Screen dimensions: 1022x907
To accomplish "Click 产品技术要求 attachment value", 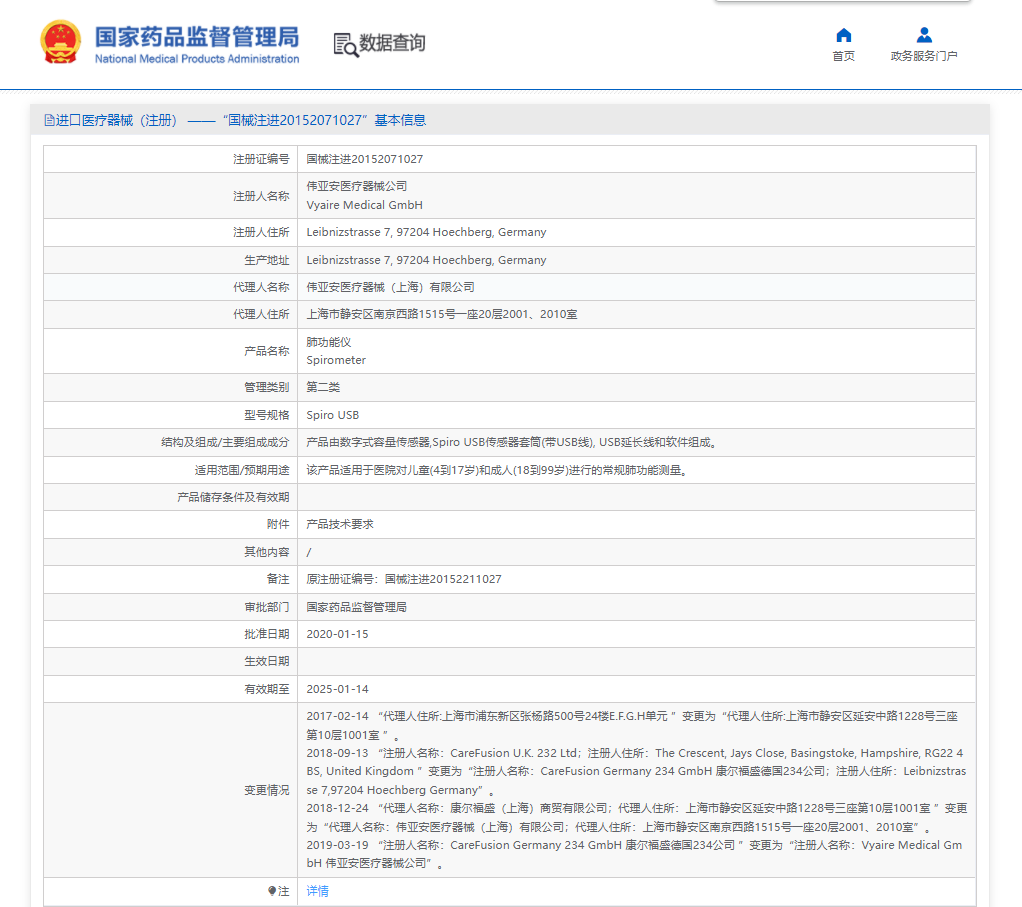I will (x=340, y=525).
